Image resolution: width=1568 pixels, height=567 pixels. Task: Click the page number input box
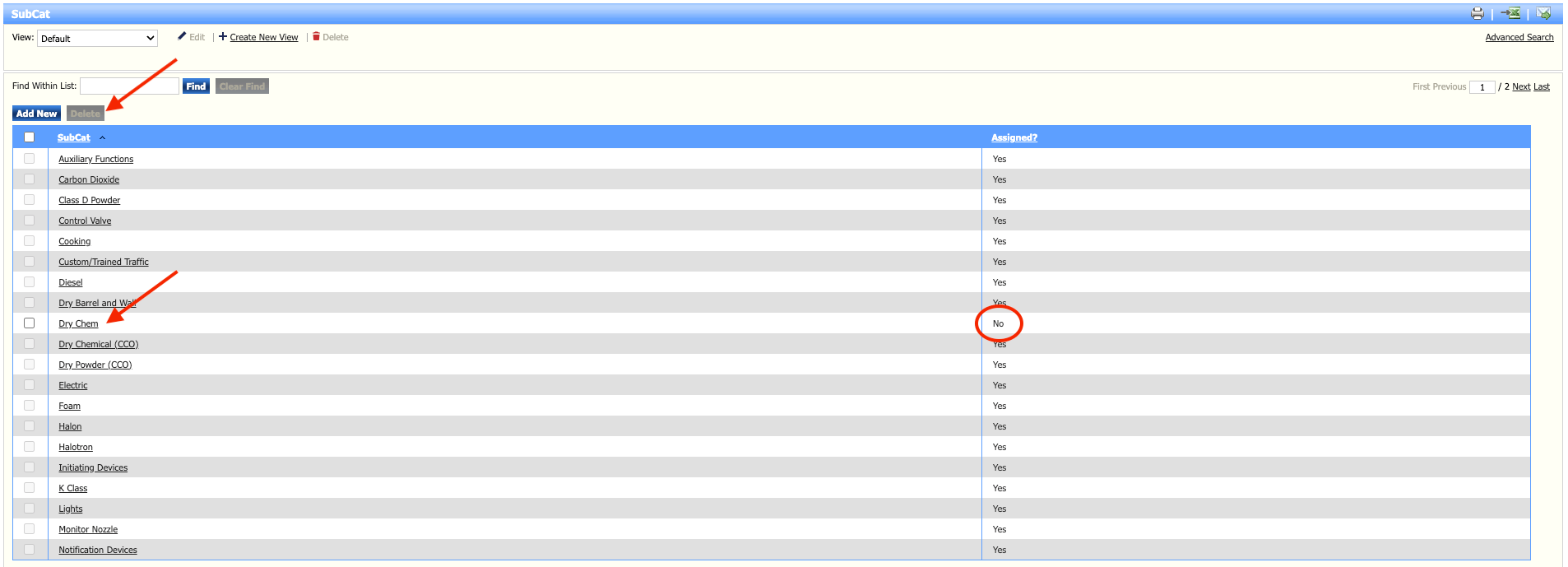(x=1482, y=87)
